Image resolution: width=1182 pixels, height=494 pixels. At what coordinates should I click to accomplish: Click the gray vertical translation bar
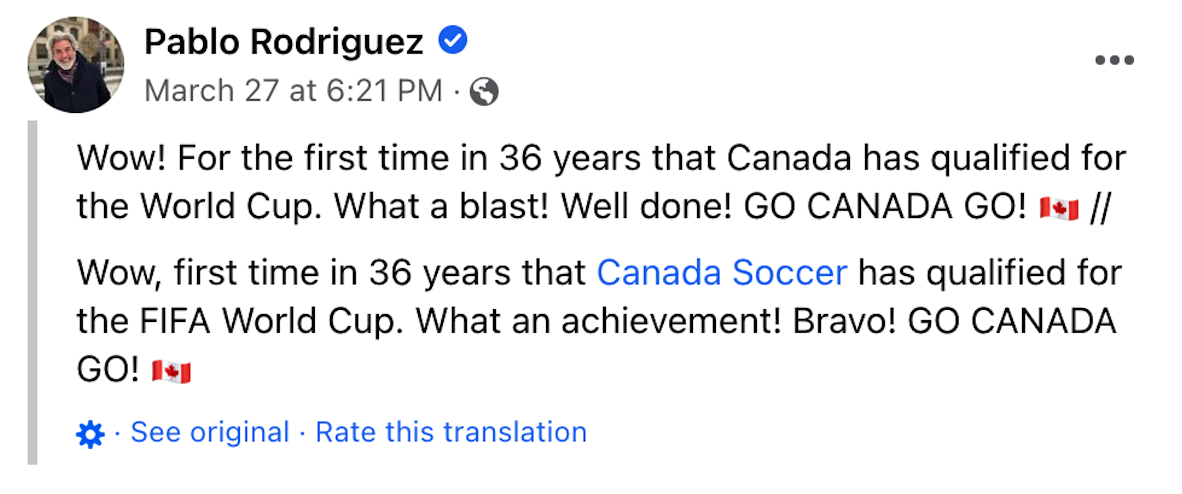(x=32, y=292)
